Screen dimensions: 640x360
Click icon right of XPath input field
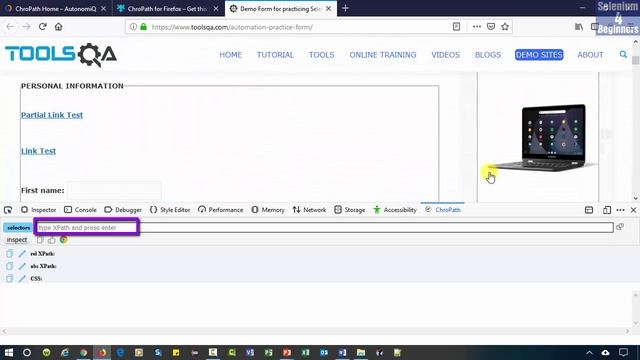click(x=620, y=227)
